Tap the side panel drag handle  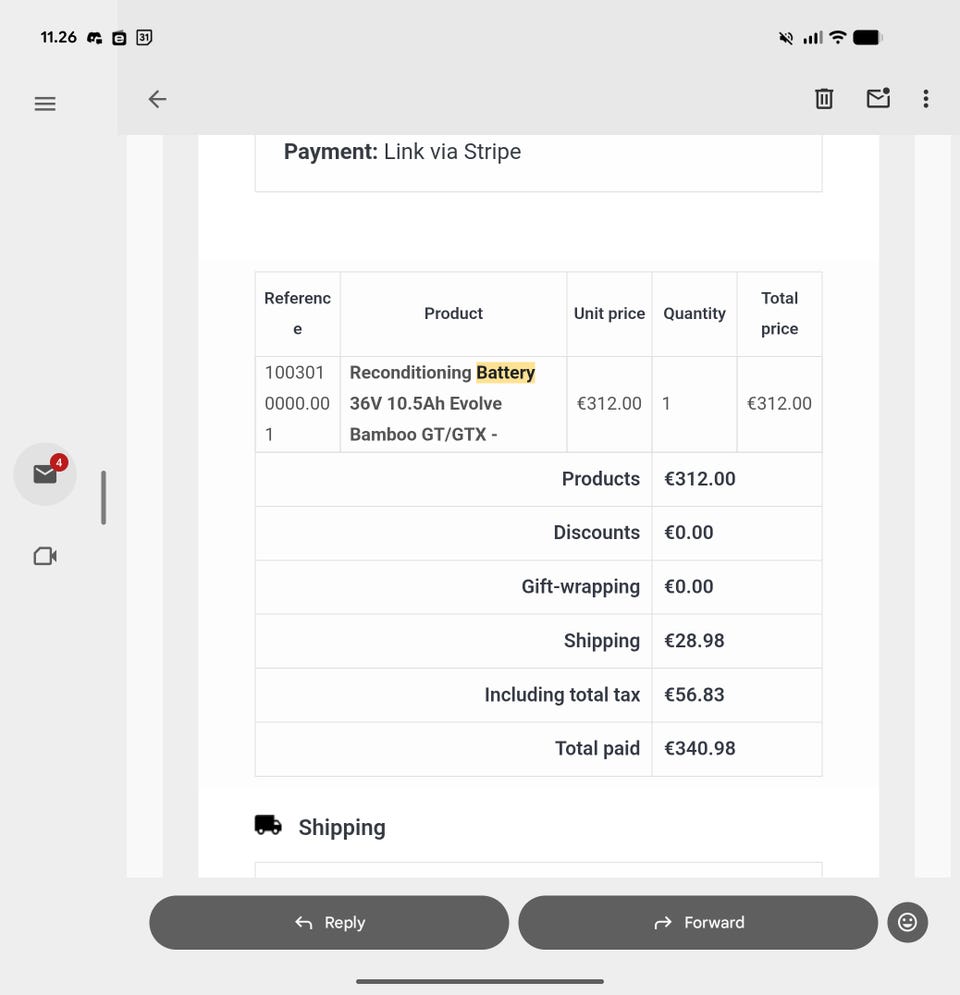tap(103, 498)
